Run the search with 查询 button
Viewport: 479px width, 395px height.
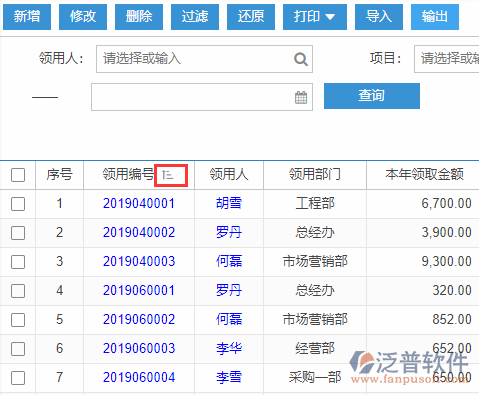[372, 96]
